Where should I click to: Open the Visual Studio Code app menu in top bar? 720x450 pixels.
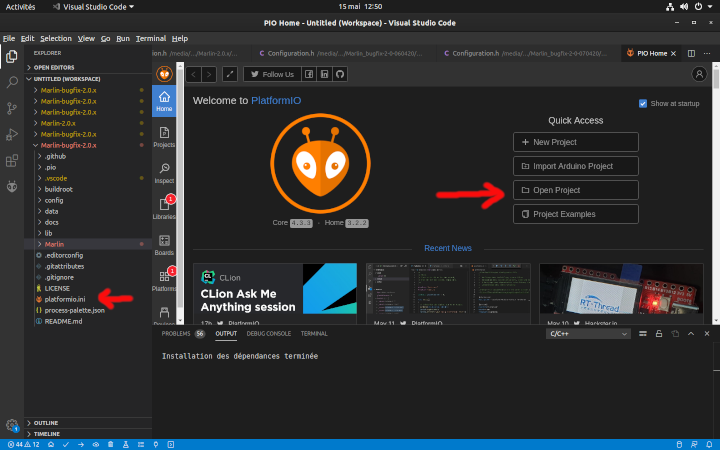(93, 7)
